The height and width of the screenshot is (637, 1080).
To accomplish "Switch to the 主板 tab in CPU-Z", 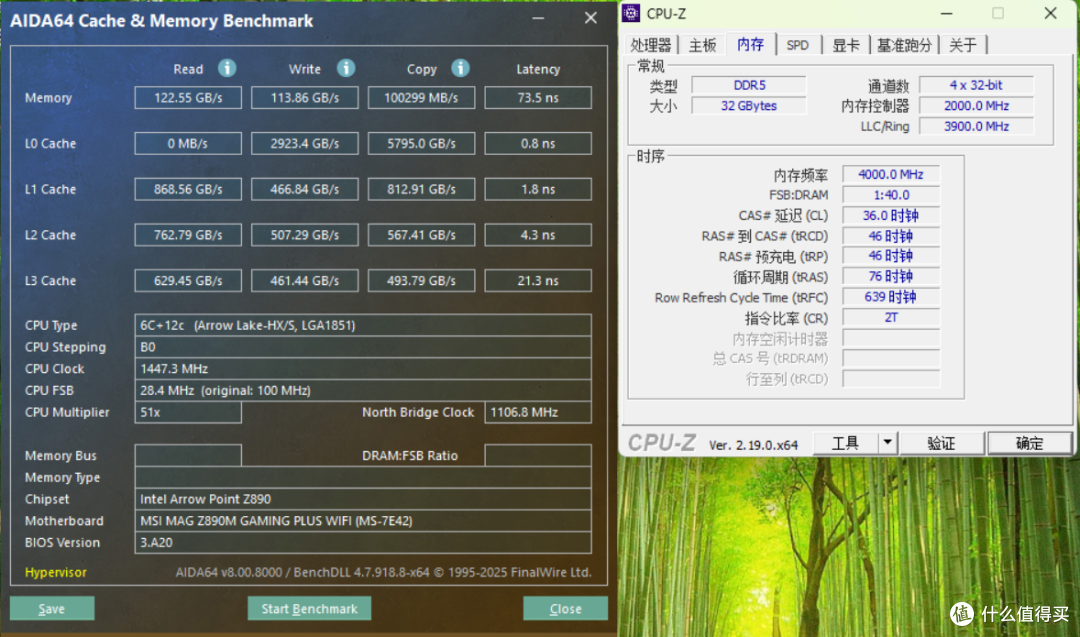I will click(x=703, y=45).
